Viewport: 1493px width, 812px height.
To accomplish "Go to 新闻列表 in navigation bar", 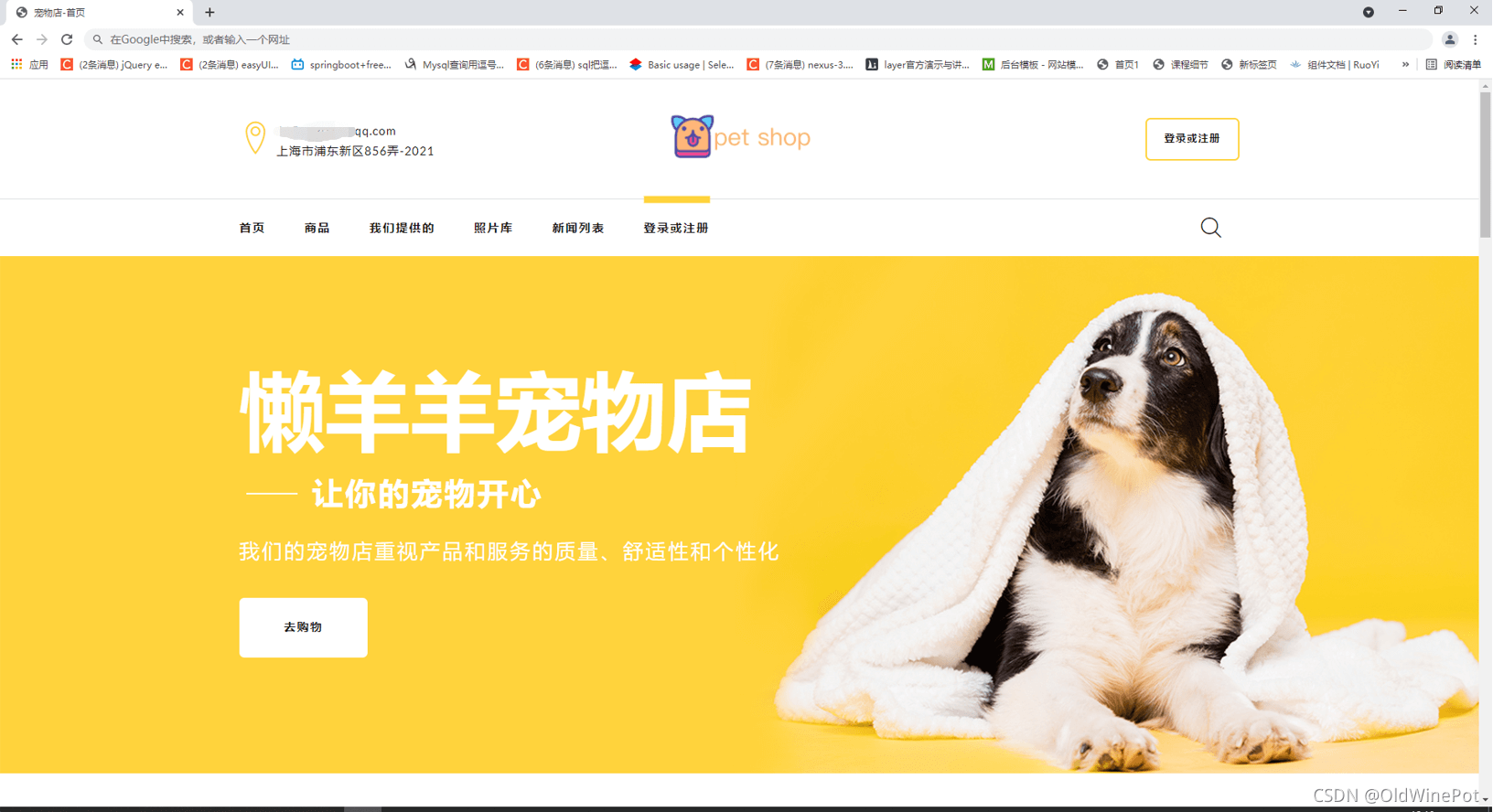I will (x=578, y=228).
